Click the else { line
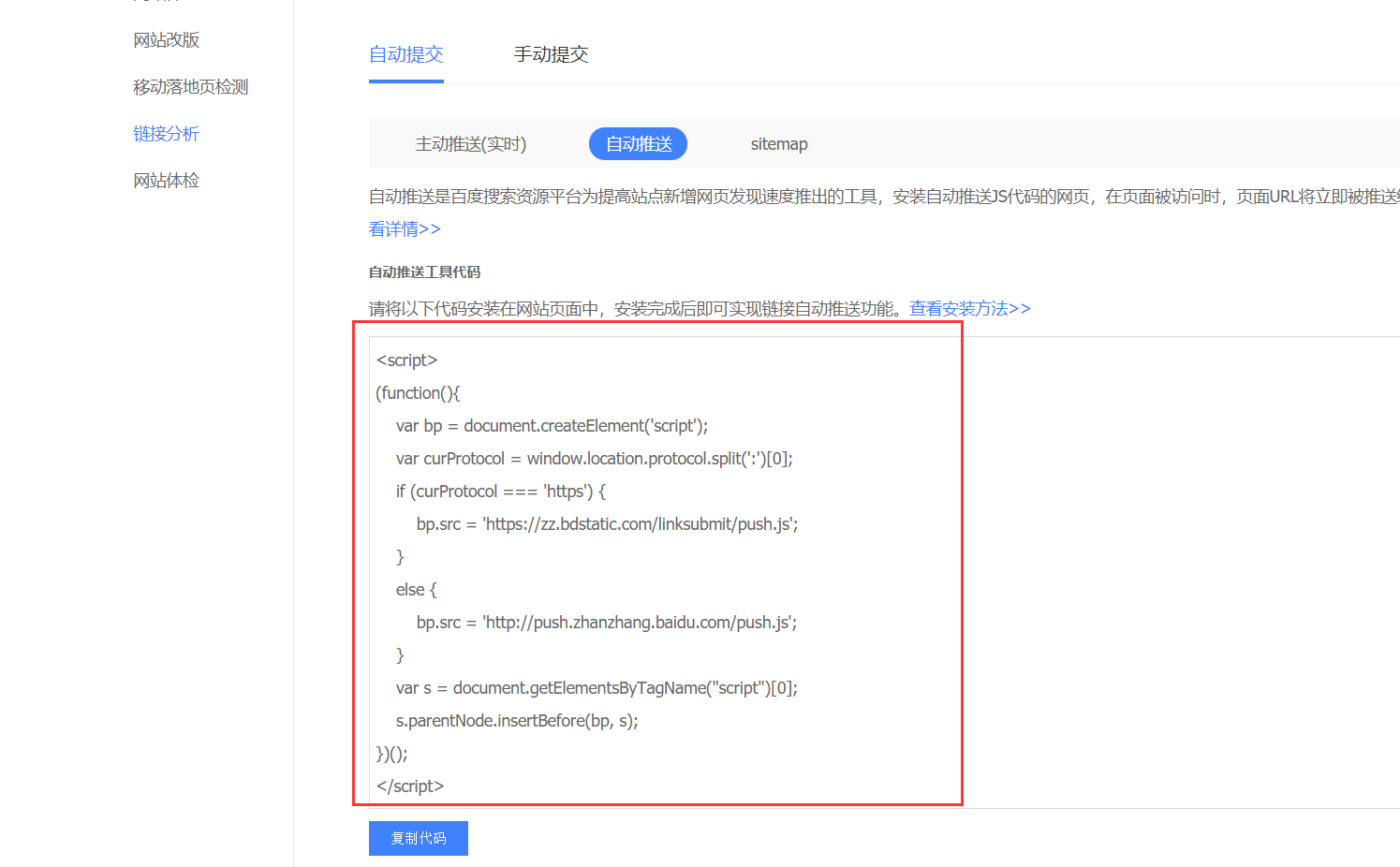Screen dimensions: 1400x867 pyautogui.click(x=417, y=590)
